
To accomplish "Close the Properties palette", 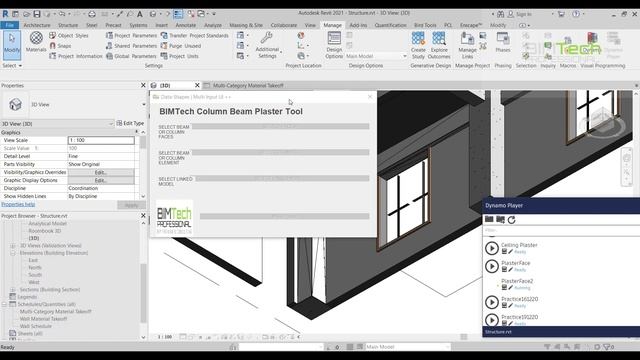I will coord(143,85).
